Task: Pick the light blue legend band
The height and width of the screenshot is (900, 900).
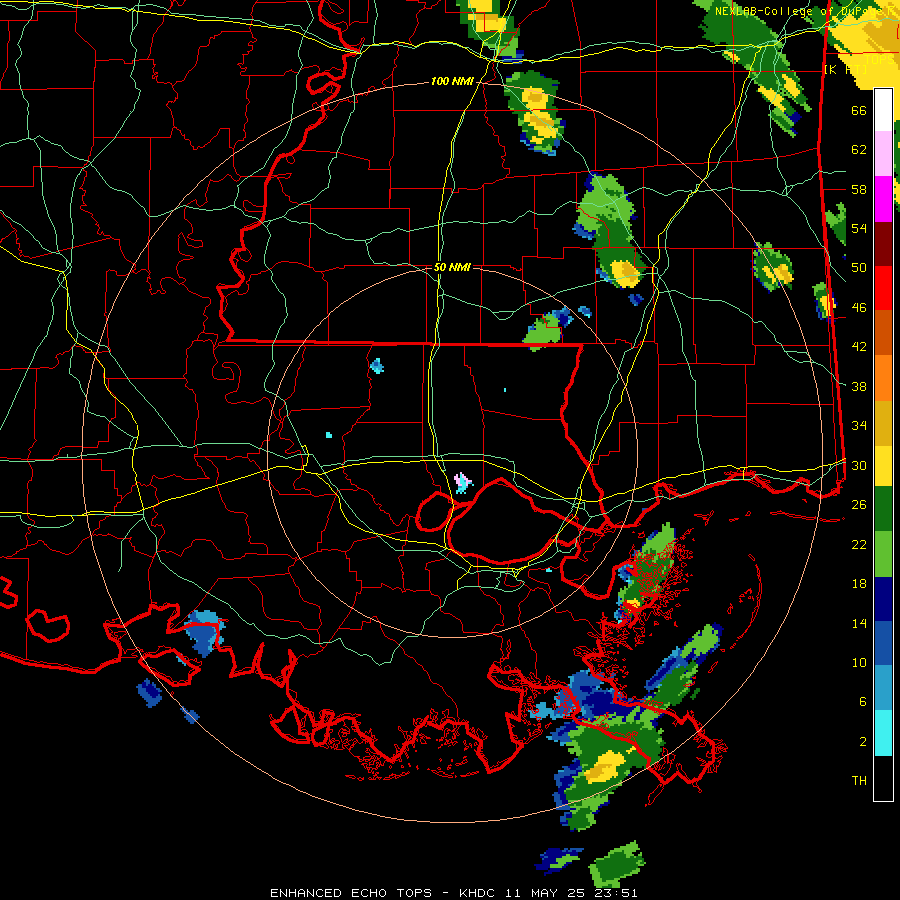Action: (883, 688)
